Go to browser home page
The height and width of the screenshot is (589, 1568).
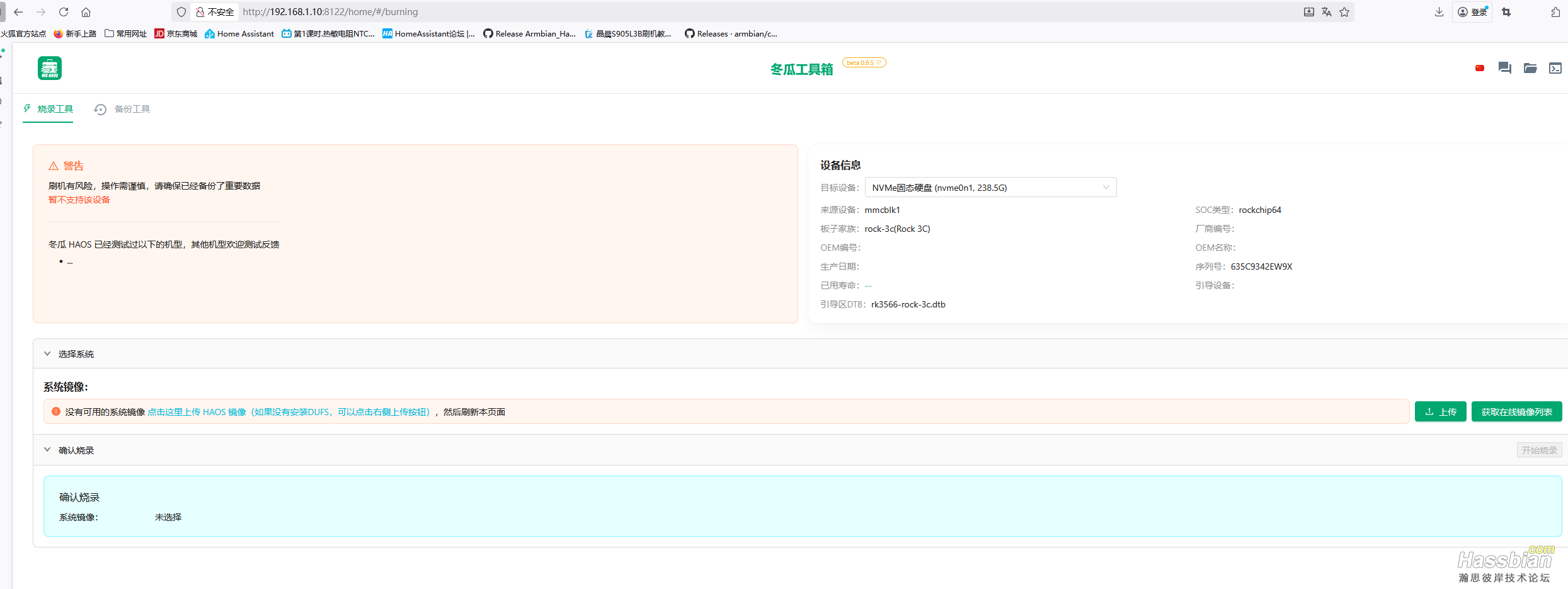pos(86,12)
